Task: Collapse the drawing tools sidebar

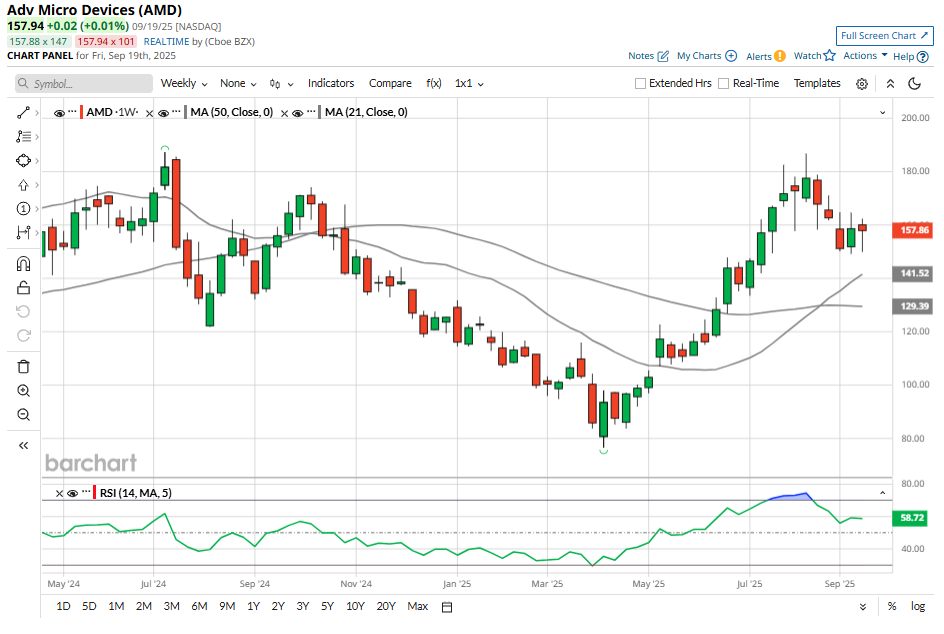Action: (x=23, y=446)
